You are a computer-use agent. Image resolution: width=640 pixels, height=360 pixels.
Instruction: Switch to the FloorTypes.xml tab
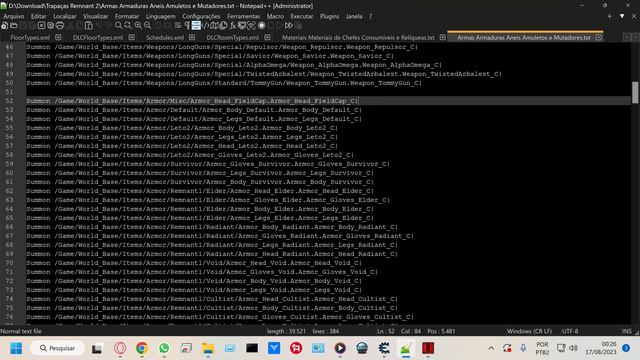[30, 37]
